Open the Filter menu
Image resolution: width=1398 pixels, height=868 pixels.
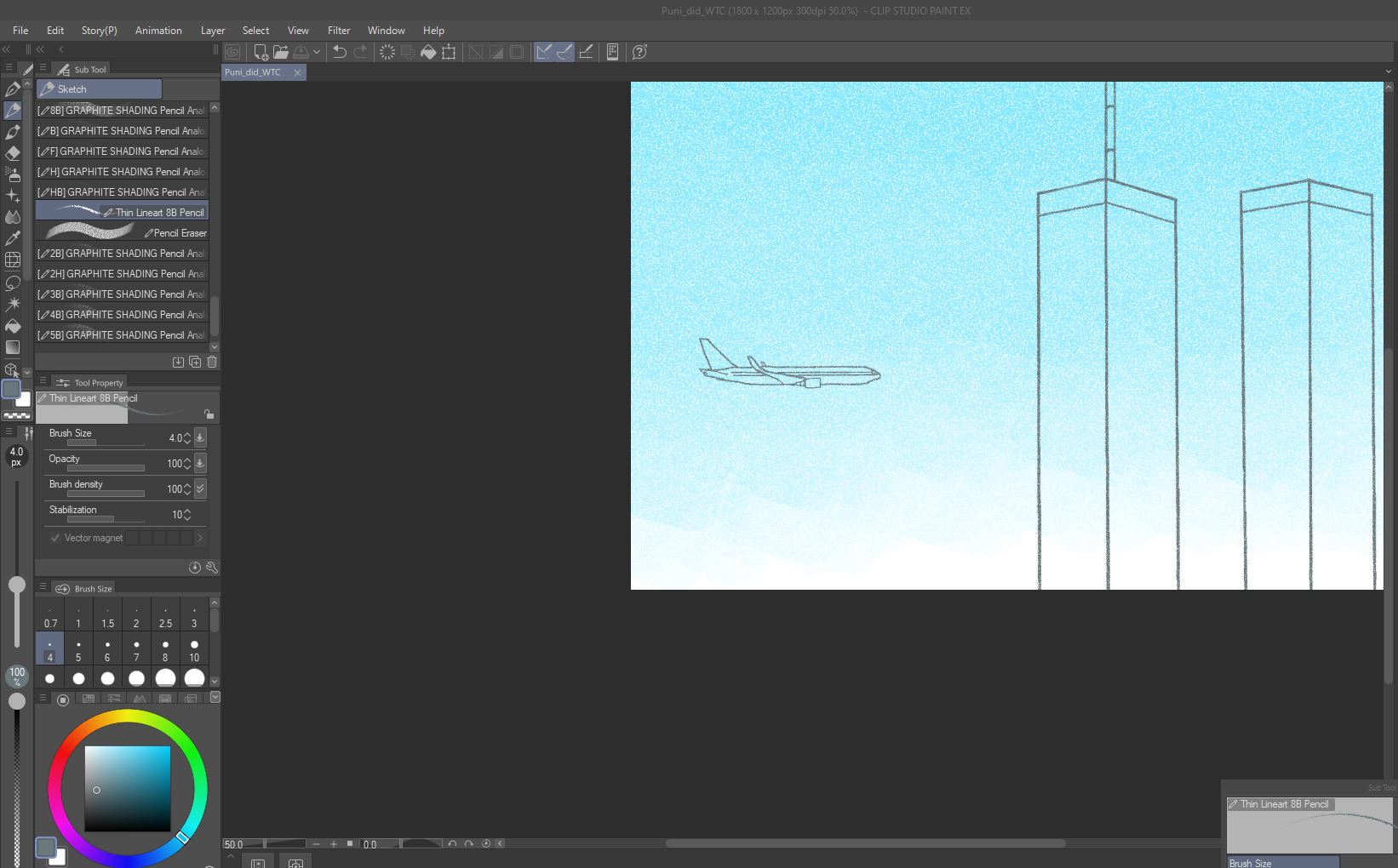(x=339, y=30)
